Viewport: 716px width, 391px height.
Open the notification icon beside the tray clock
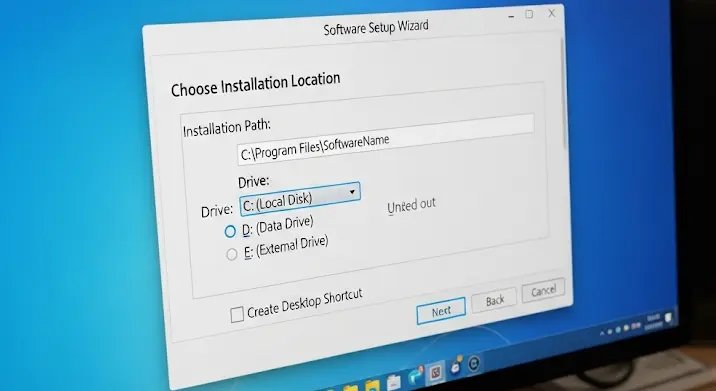pyautogui.click(x=669, y=317)
